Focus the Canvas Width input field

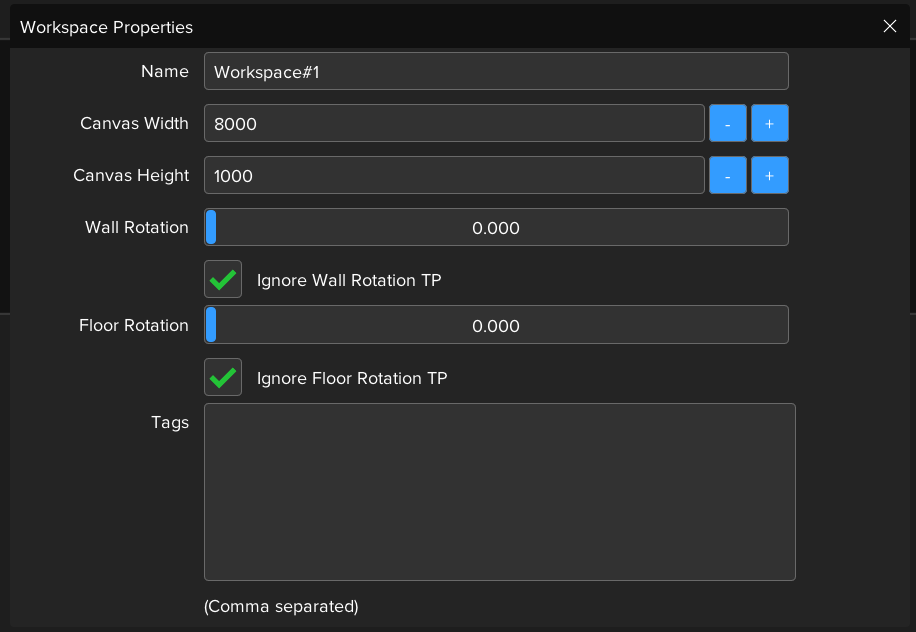pyautogui.click(x=454, y=124)
